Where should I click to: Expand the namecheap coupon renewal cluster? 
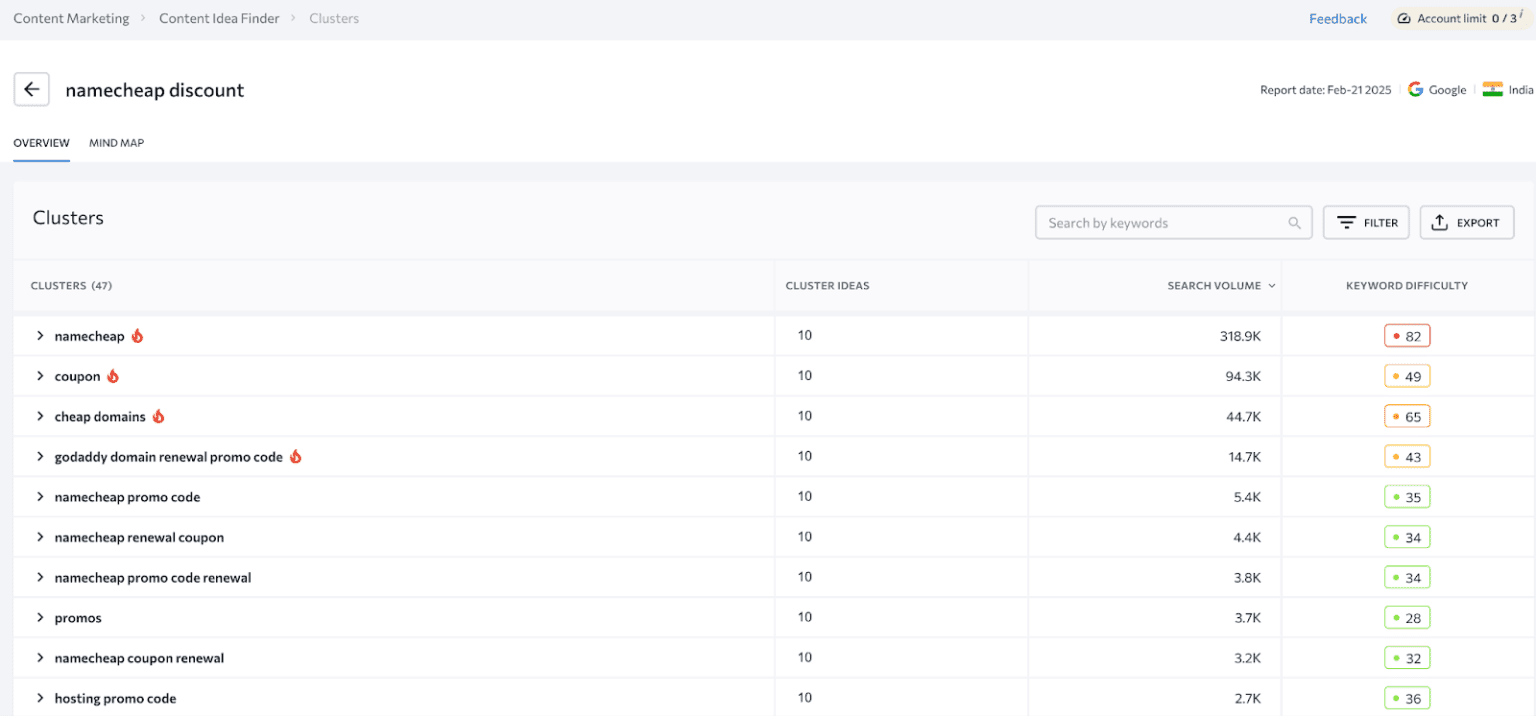pos(40,658)
